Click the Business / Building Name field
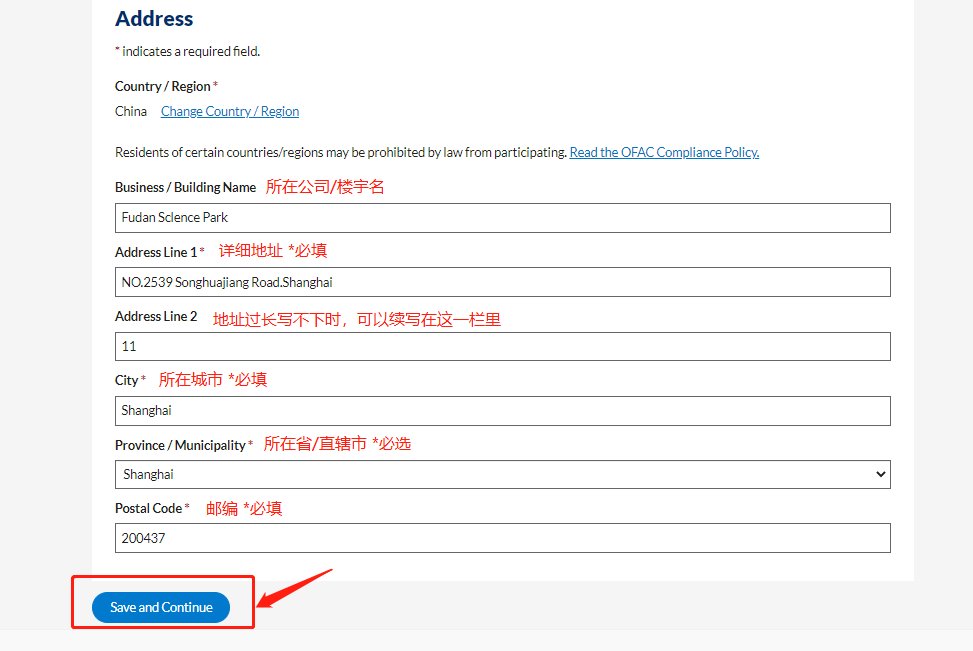This screenshot has width=973, height=651. (503, 218)
